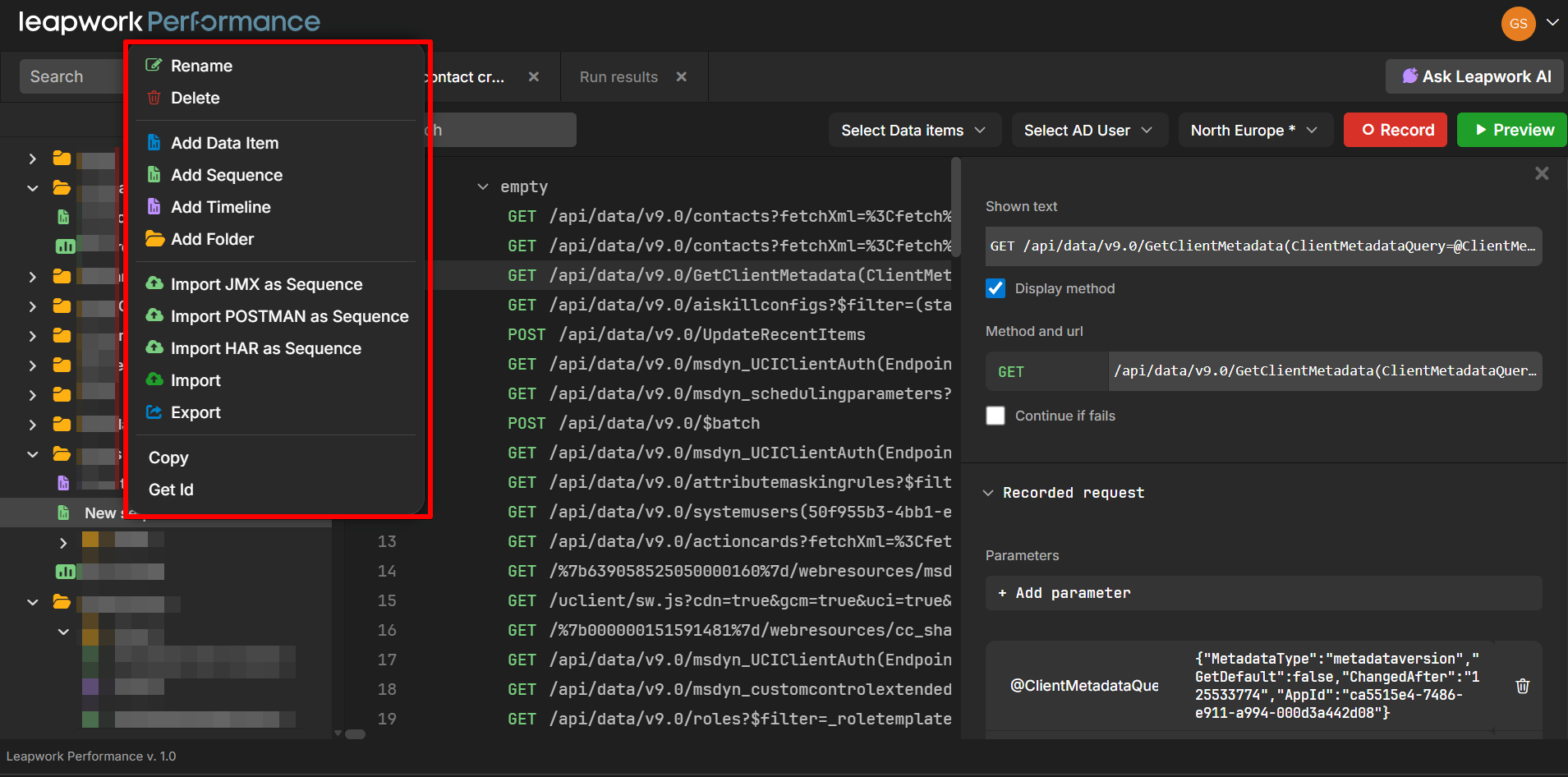Delete the @ClientMetadataQuery parameter with trash icon
This screenshot has height=777, width=1568.
(x=1522, y=686)
